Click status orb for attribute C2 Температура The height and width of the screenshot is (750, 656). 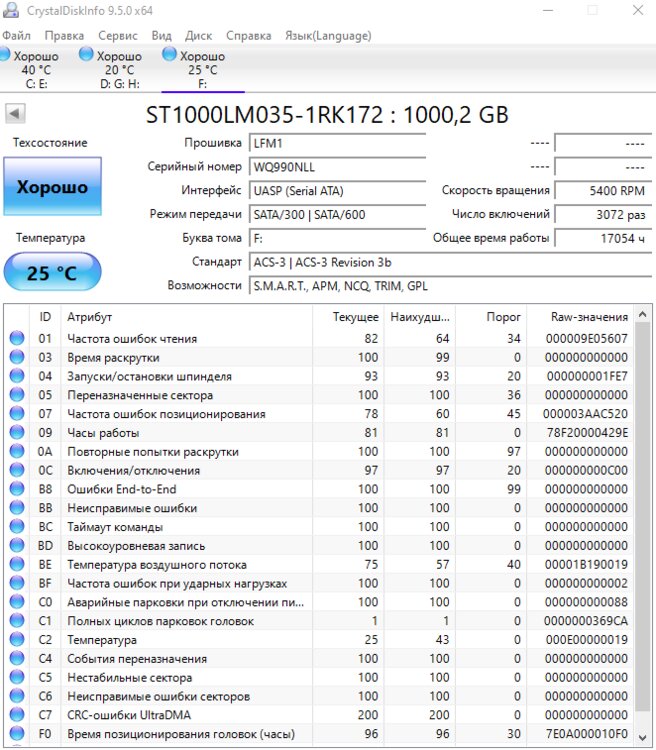tap(17, 640)
